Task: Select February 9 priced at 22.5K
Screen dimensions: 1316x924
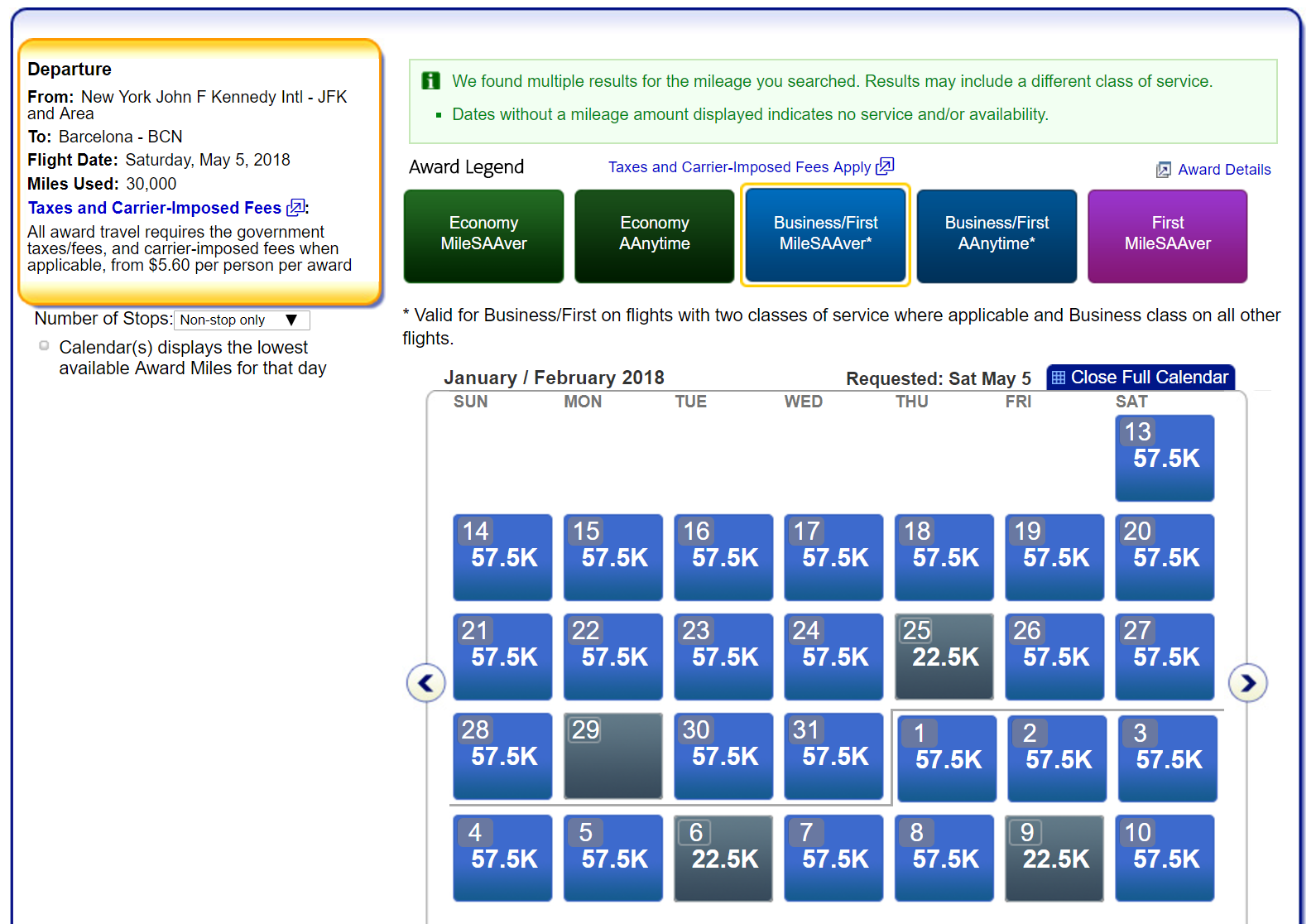Action: tap(1054, 858)
